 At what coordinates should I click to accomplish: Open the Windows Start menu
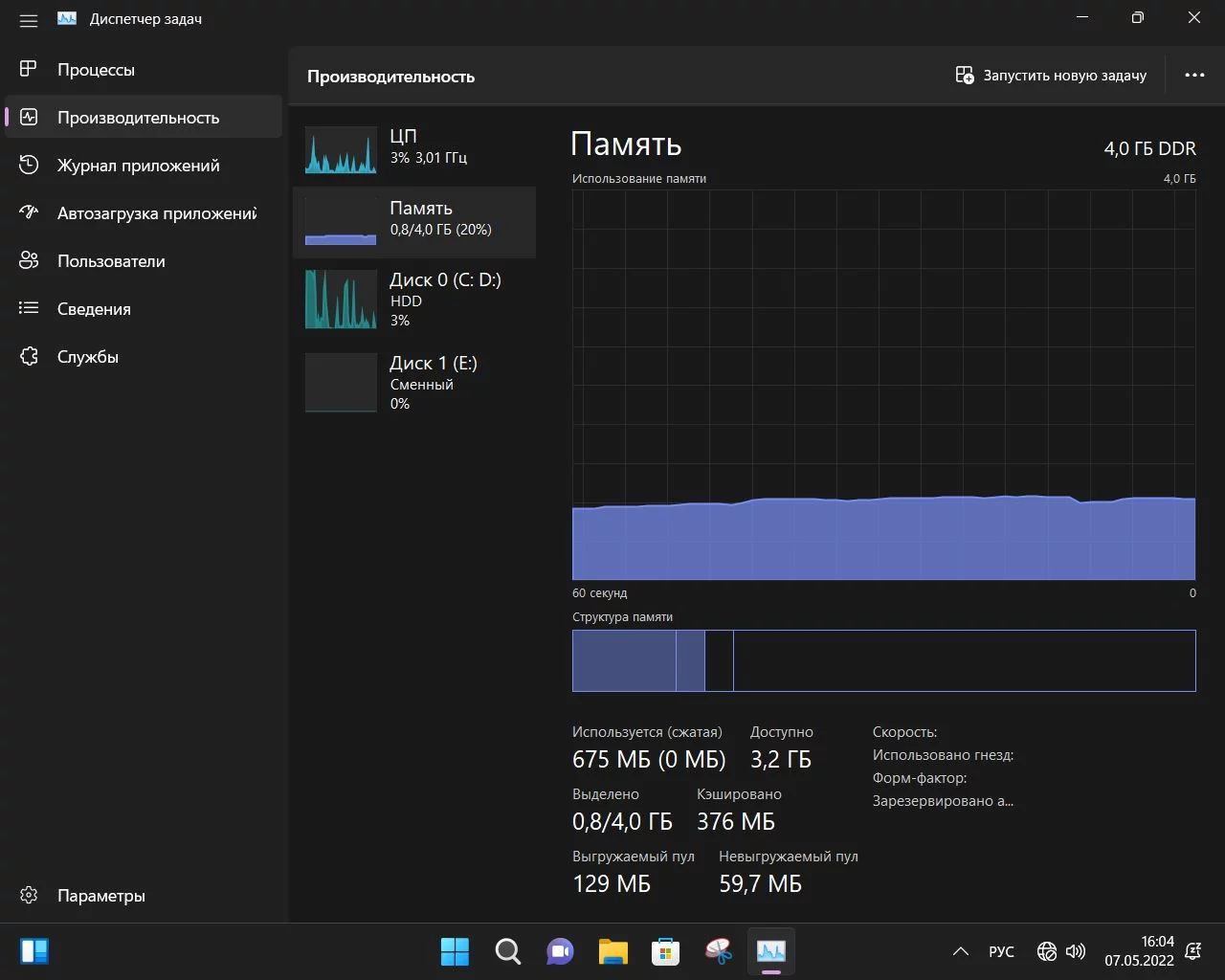[x=455, y=951]
